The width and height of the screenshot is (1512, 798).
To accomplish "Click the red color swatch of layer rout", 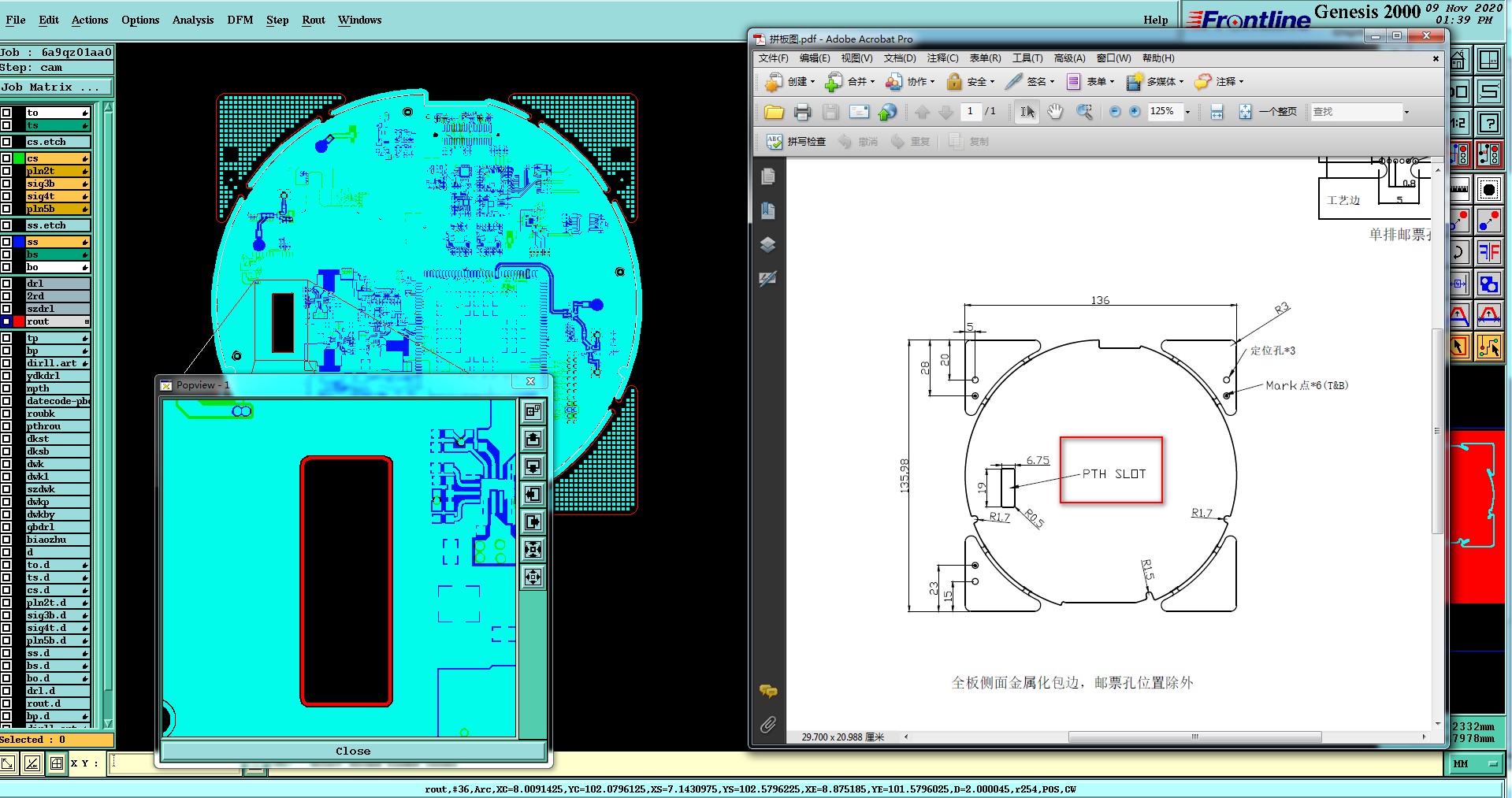I will 19,321.
